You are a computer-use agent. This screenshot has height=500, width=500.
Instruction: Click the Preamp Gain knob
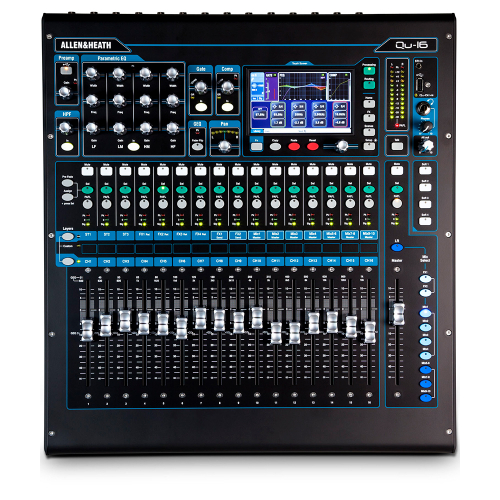click(64, 92)
